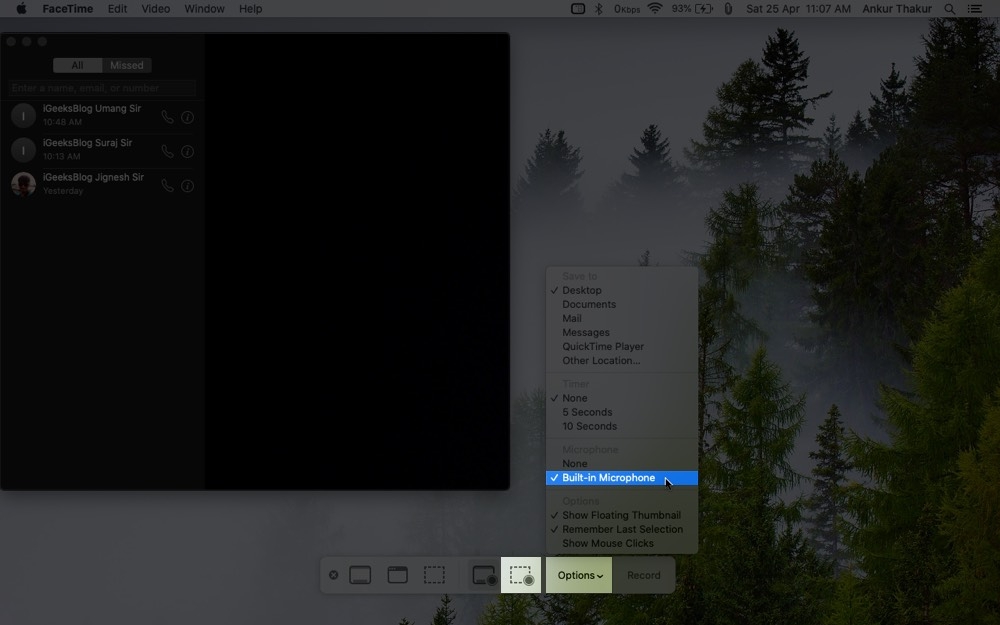Enable Show Mouse Clicks option
Screen dimensions: 1000x625
tap(609, 543)
